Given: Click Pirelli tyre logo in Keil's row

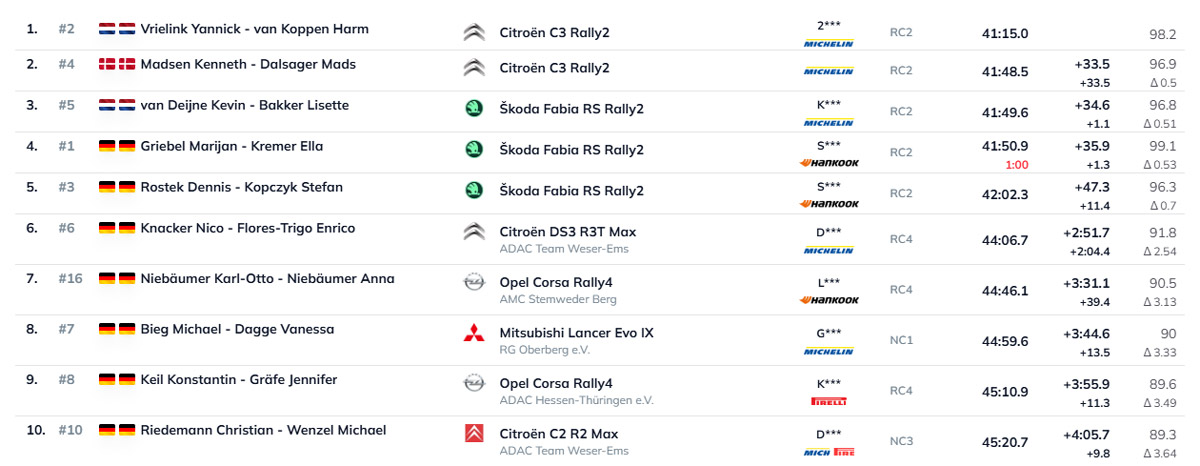Looking at the screenshot, I should click(828, 401).
